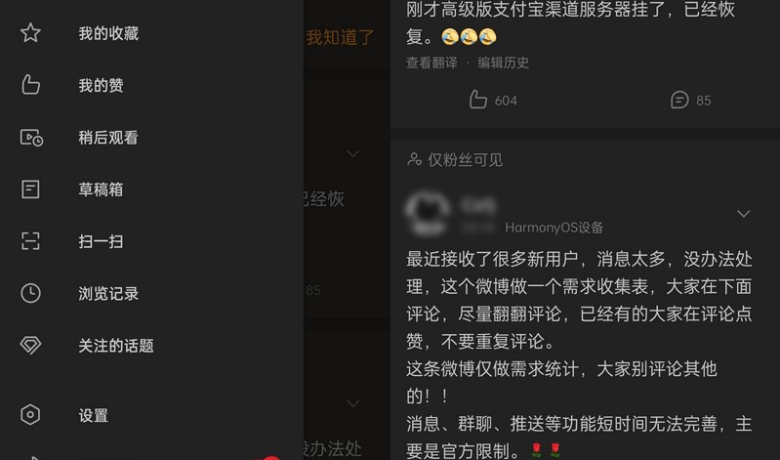Expand chevron menu beside HarmonyOS设备 post

[x=743, y=214]
